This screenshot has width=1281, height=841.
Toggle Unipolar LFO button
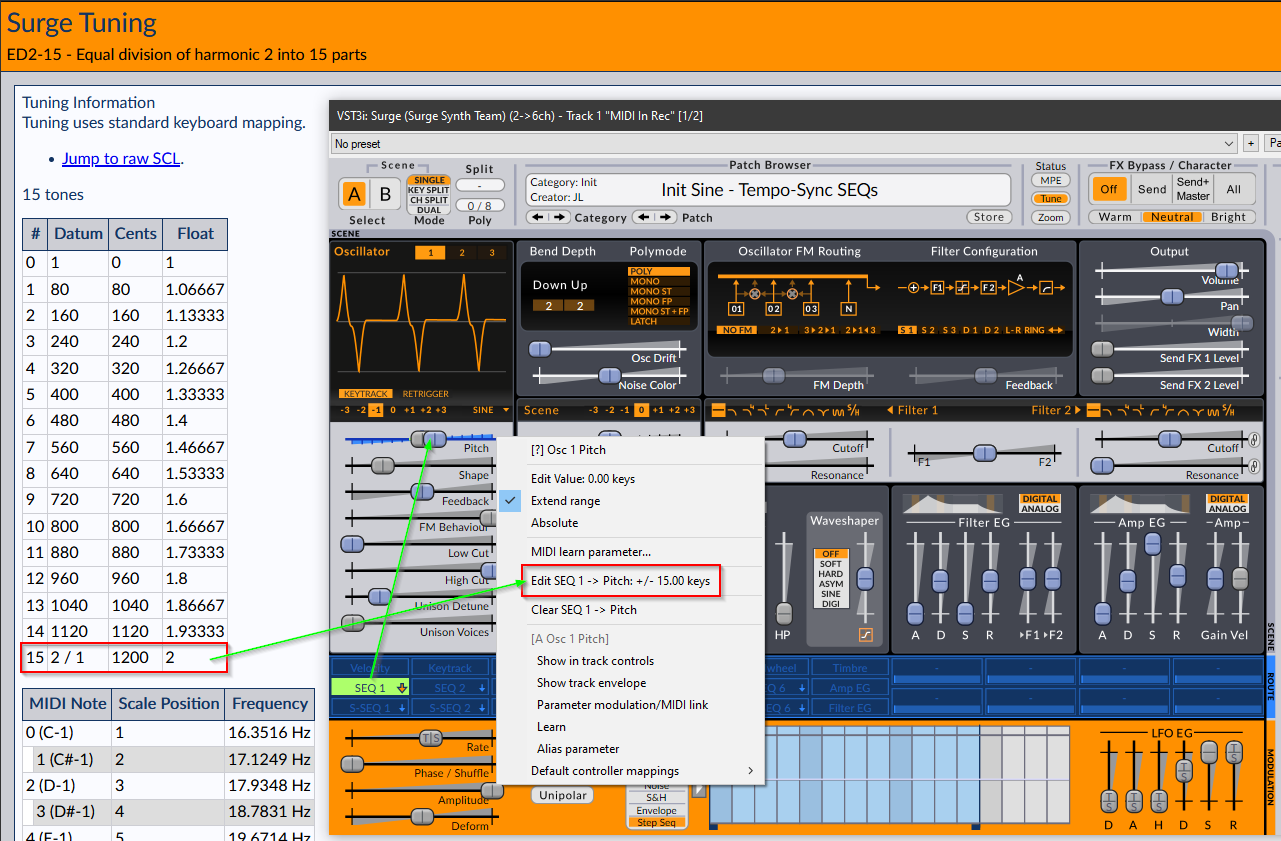[563, 795]
